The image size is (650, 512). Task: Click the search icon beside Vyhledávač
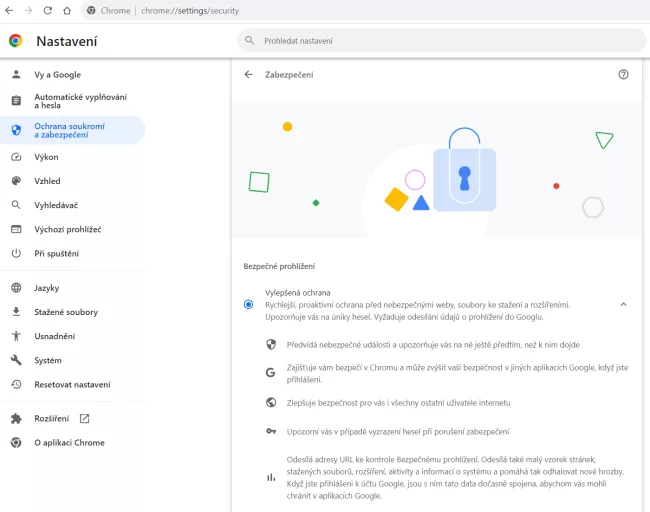point(16,205)
